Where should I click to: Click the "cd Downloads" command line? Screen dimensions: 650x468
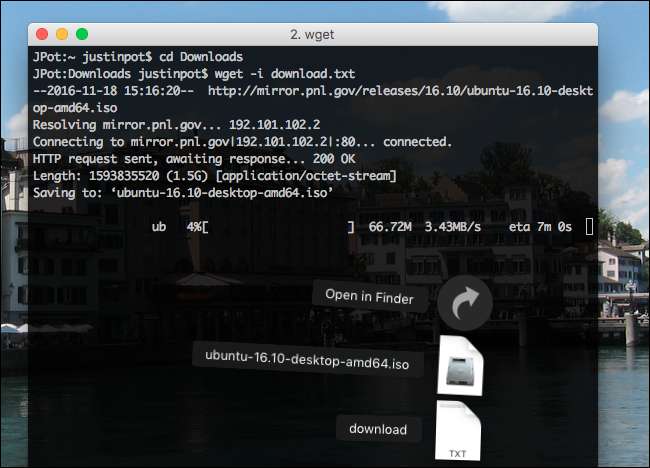point(195,56)
